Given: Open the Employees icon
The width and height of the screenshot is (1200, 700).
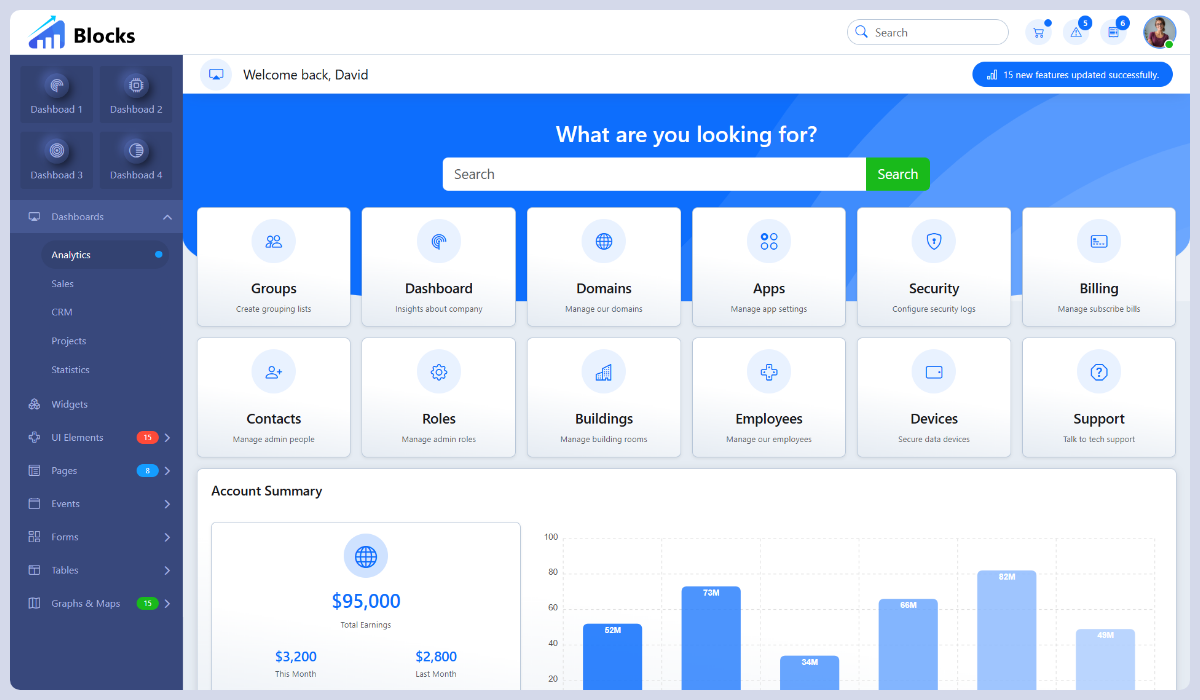Looking at the screenshot, I should click(768, 371).
